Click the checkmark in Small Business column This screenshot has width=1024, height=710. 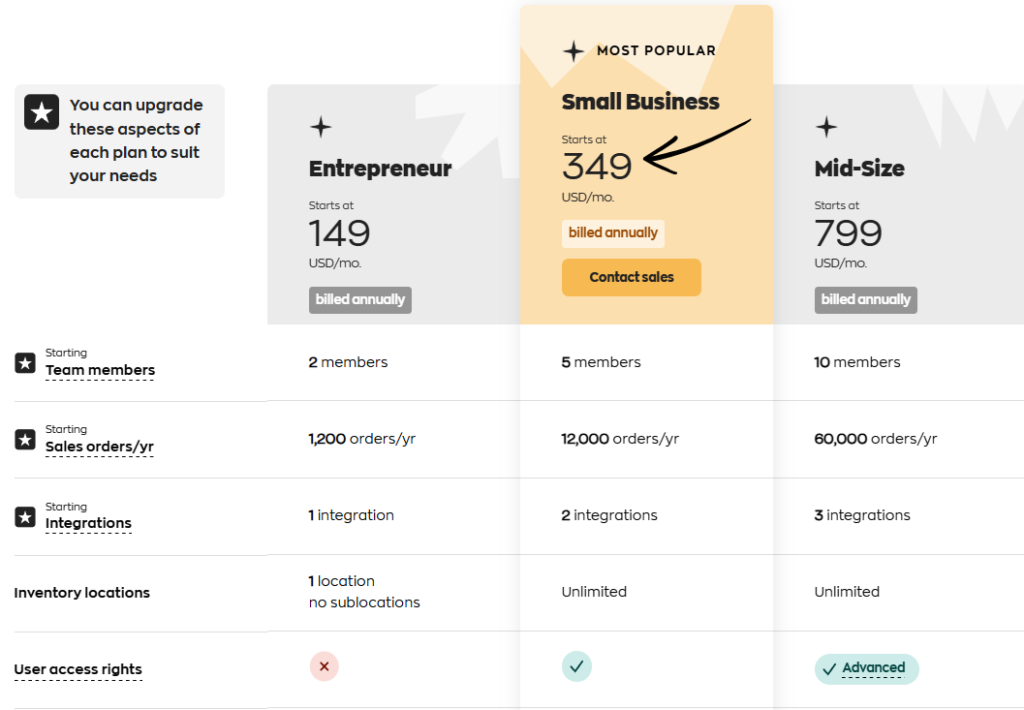point(577,666)
